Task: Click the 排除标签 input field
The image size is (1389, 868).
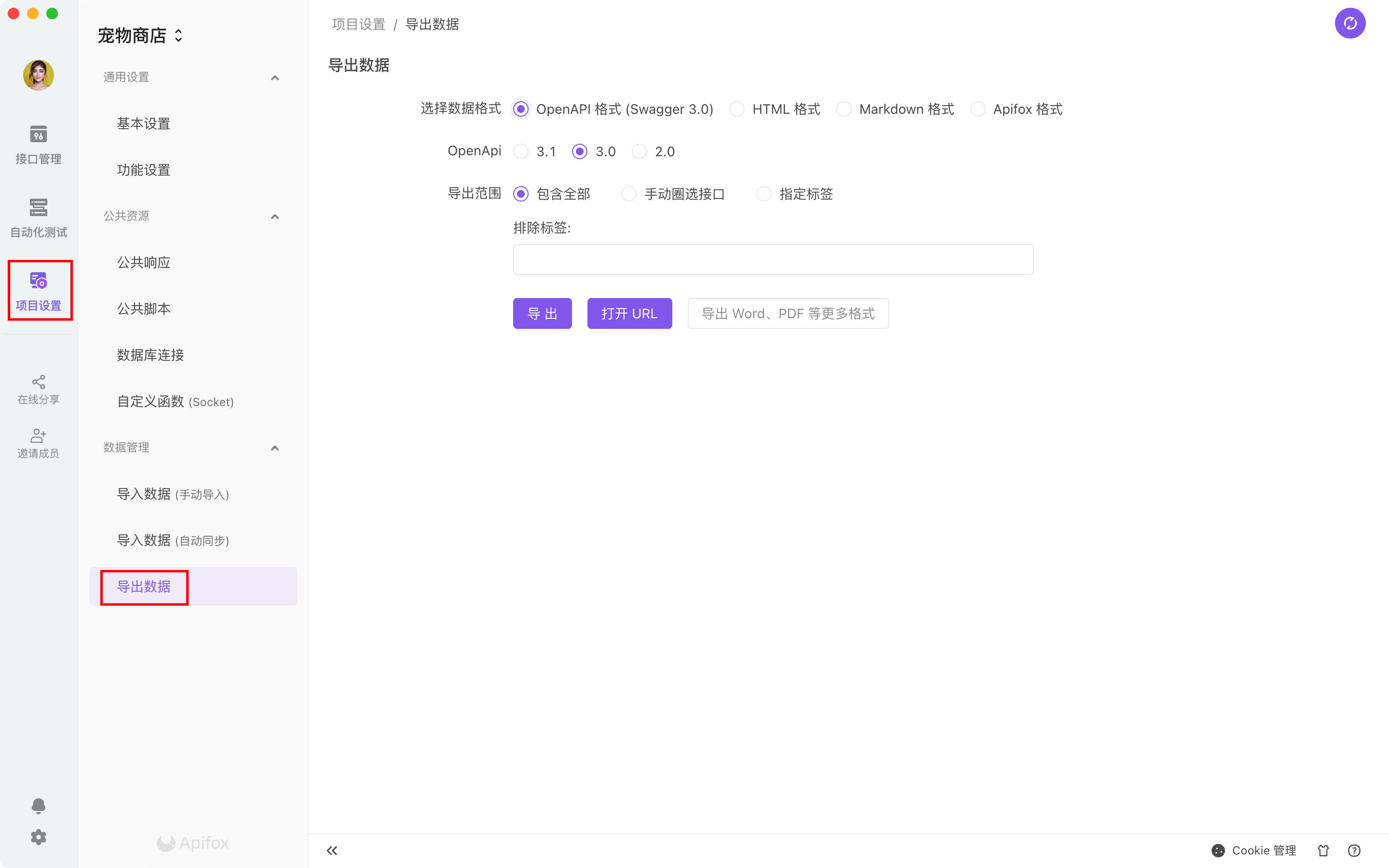Action: click(x=773, y=259)
